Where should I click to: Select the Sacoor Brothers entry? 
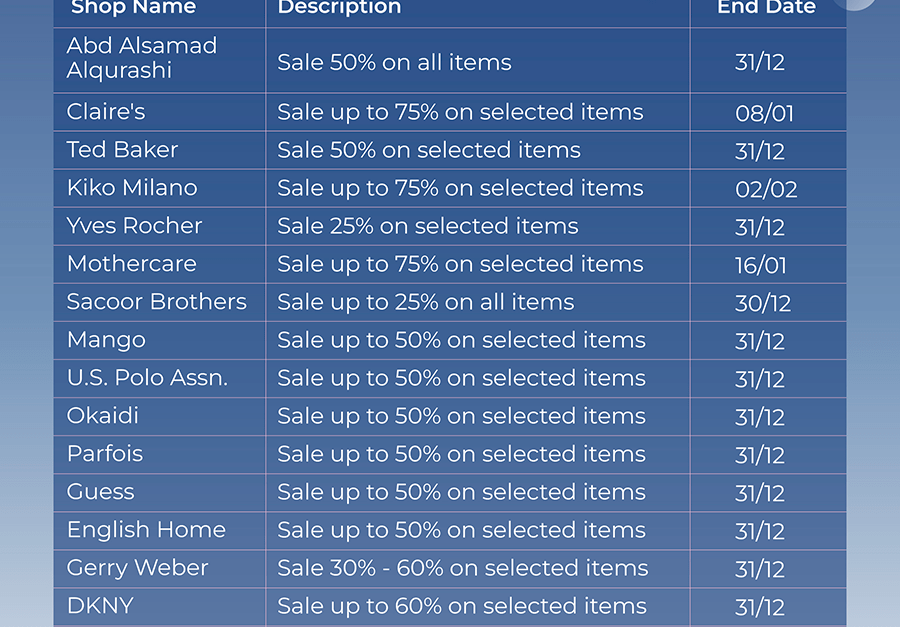point(156,301)
